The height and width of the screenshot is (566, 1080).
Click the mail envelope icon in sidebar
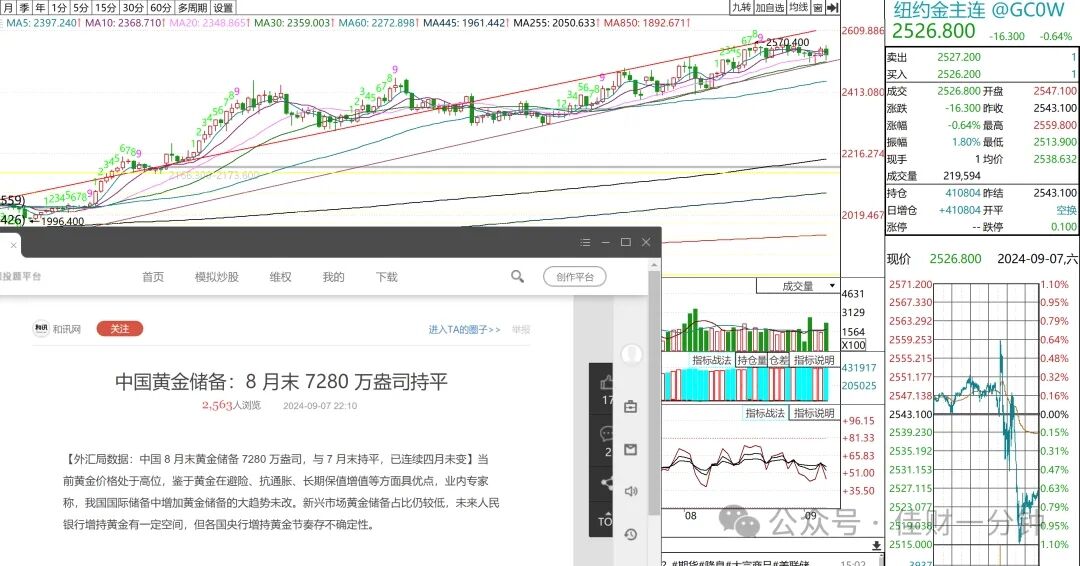(630, 450)
